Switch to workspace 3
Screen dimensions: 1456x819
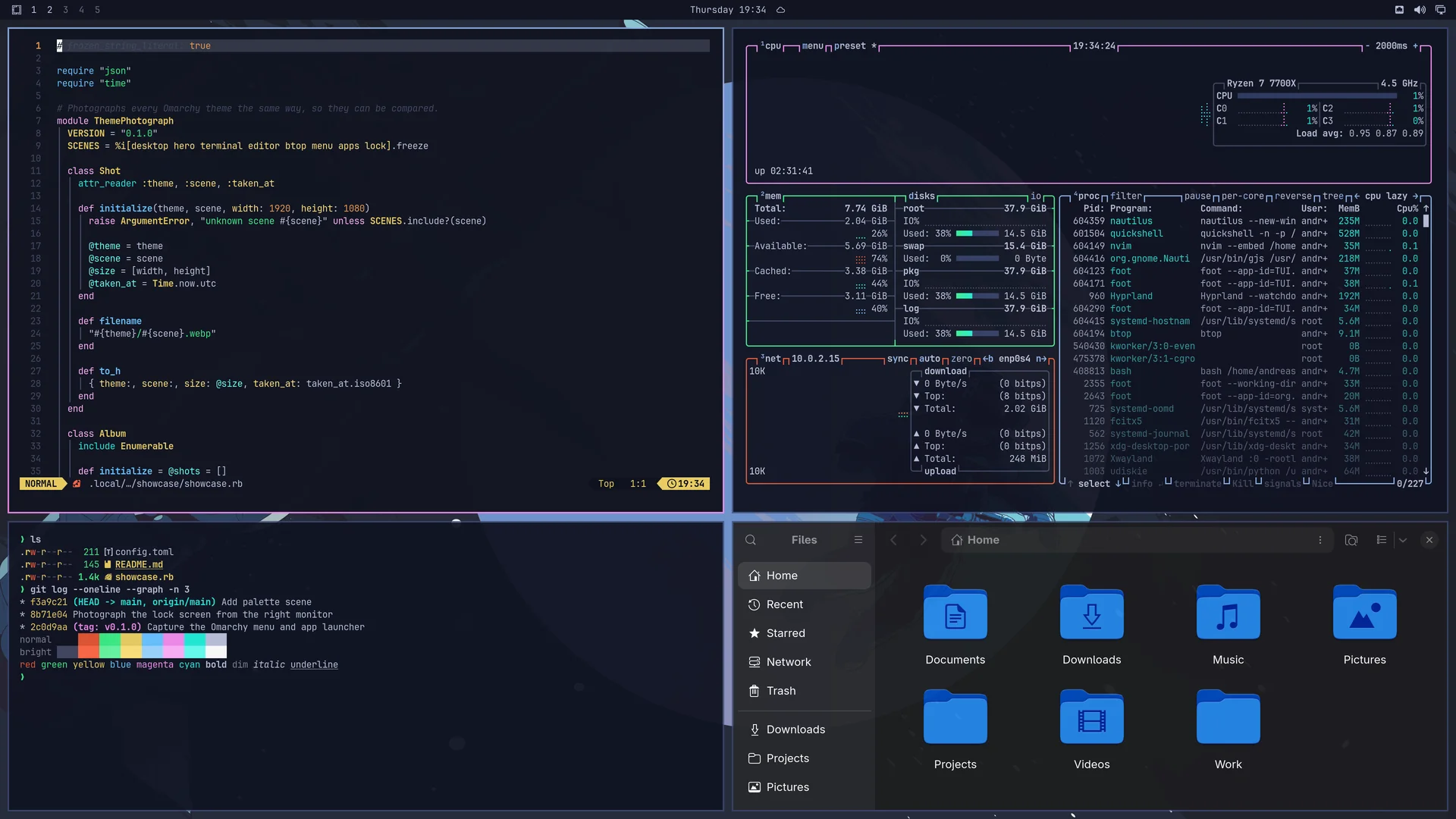coord(65,10)
